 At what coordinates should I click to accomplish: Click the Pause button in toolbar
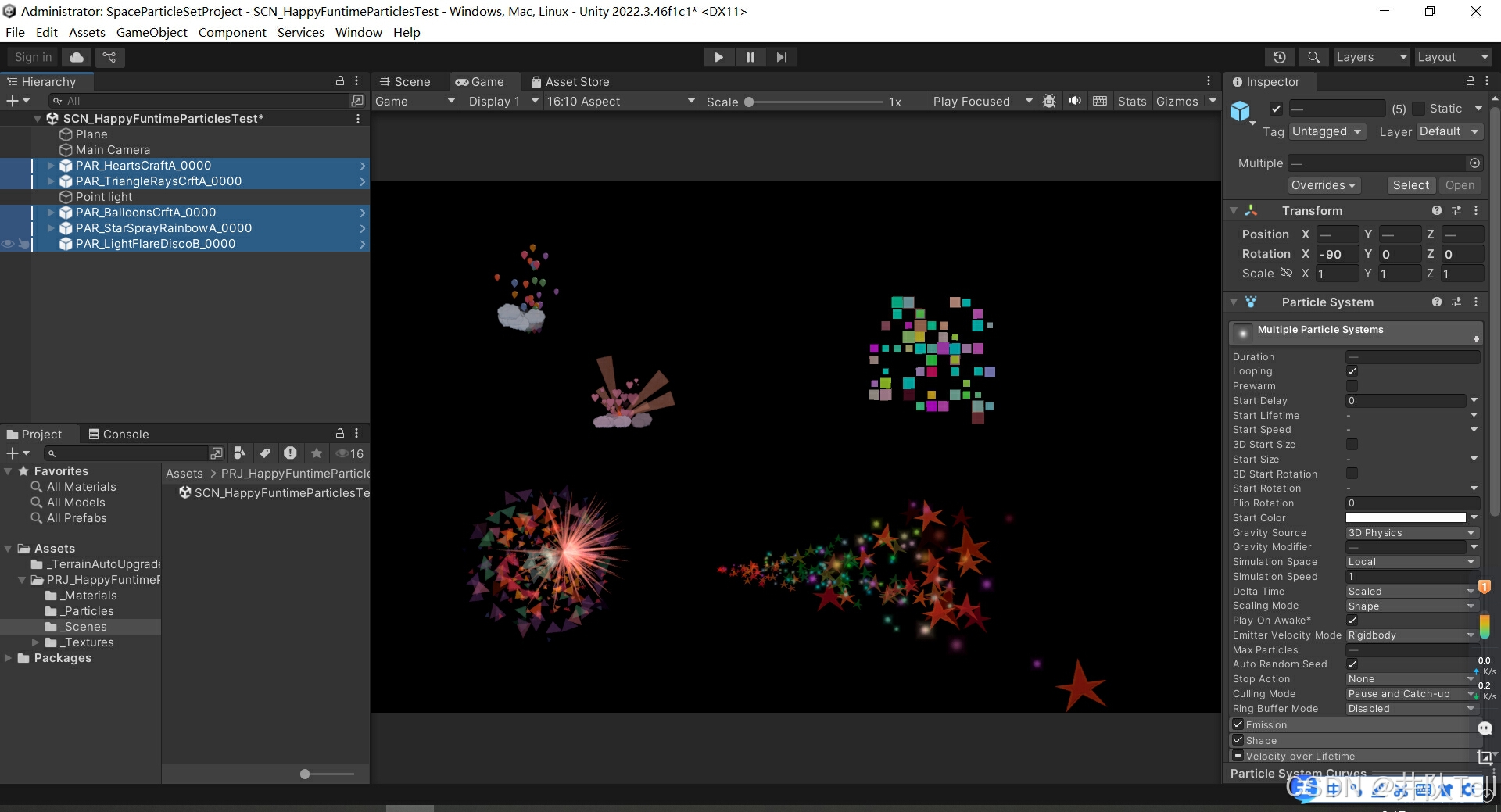[x=750, y=57]
